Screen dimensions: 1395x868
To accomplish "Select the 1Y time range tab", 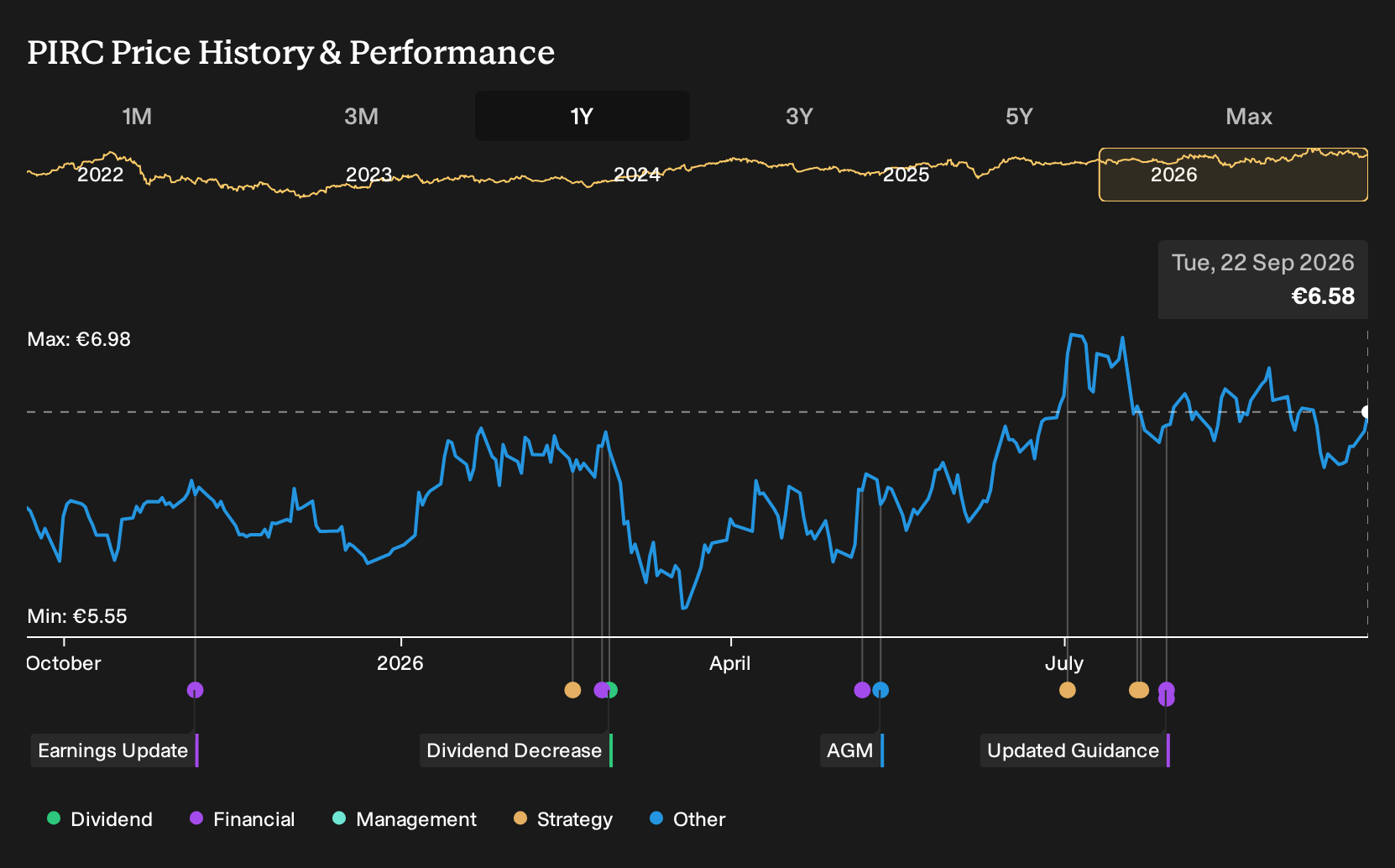I will tap(582, 116).
